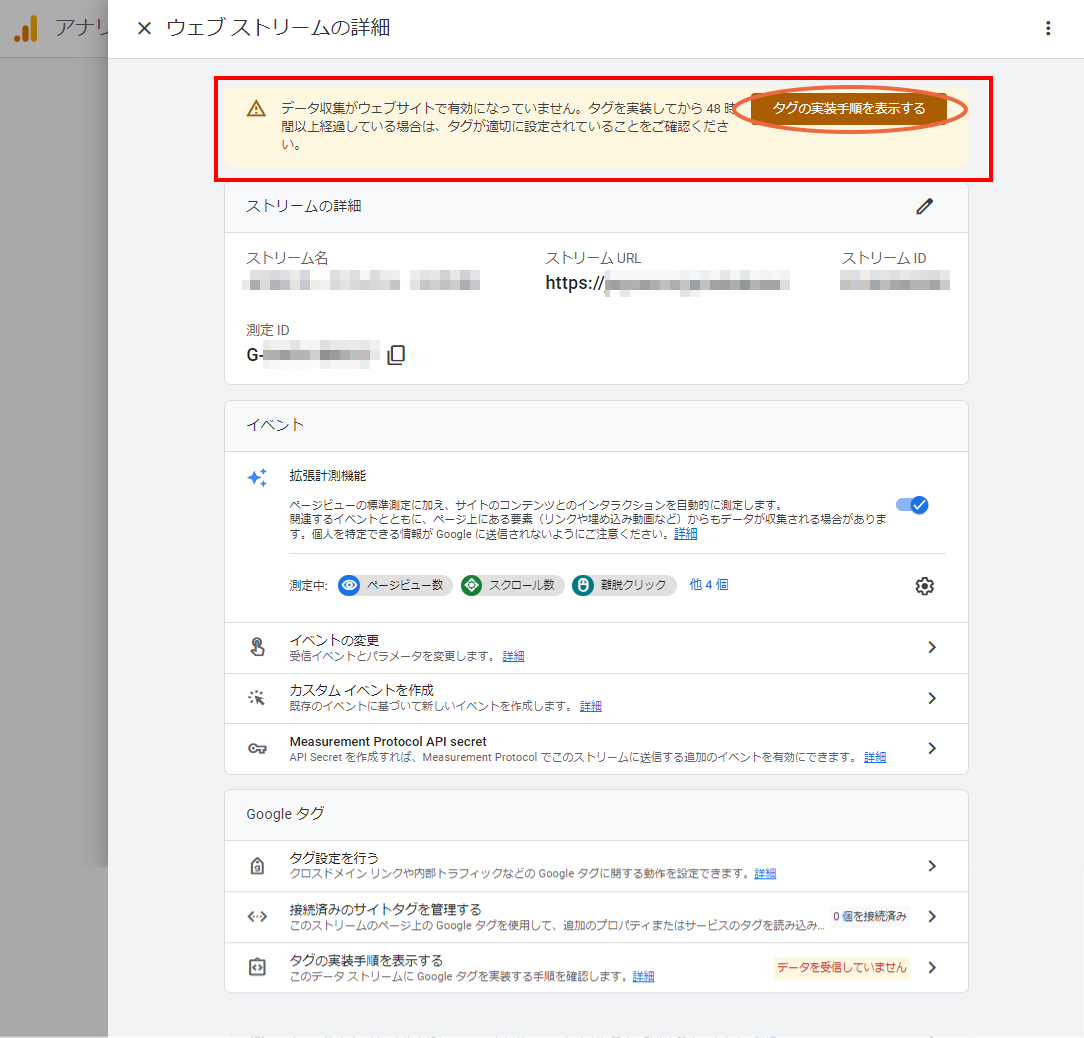The image size is (1084, 1038).
Task: Copy the measurement ID with the copy icon
Action: 396,355
